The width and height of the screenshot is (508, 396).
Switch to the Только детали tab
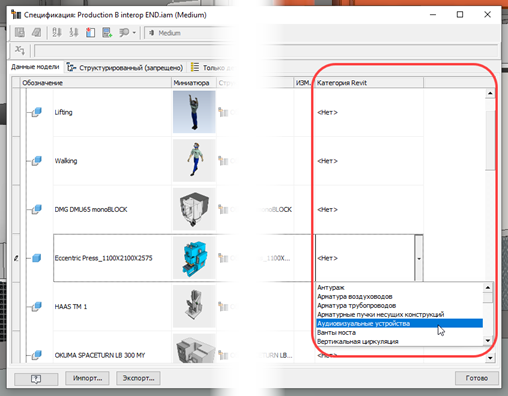click(x=213, y=68)
